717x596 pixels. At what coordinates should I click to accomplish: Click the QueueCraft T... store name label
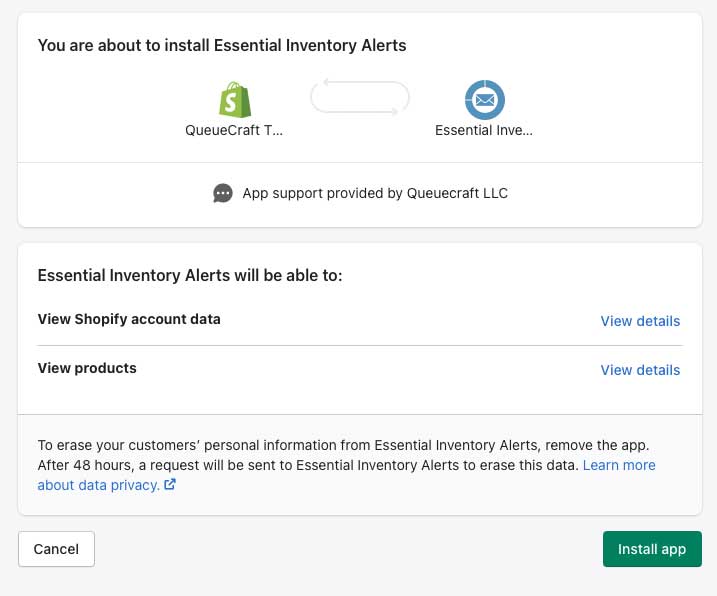[234, 130]
